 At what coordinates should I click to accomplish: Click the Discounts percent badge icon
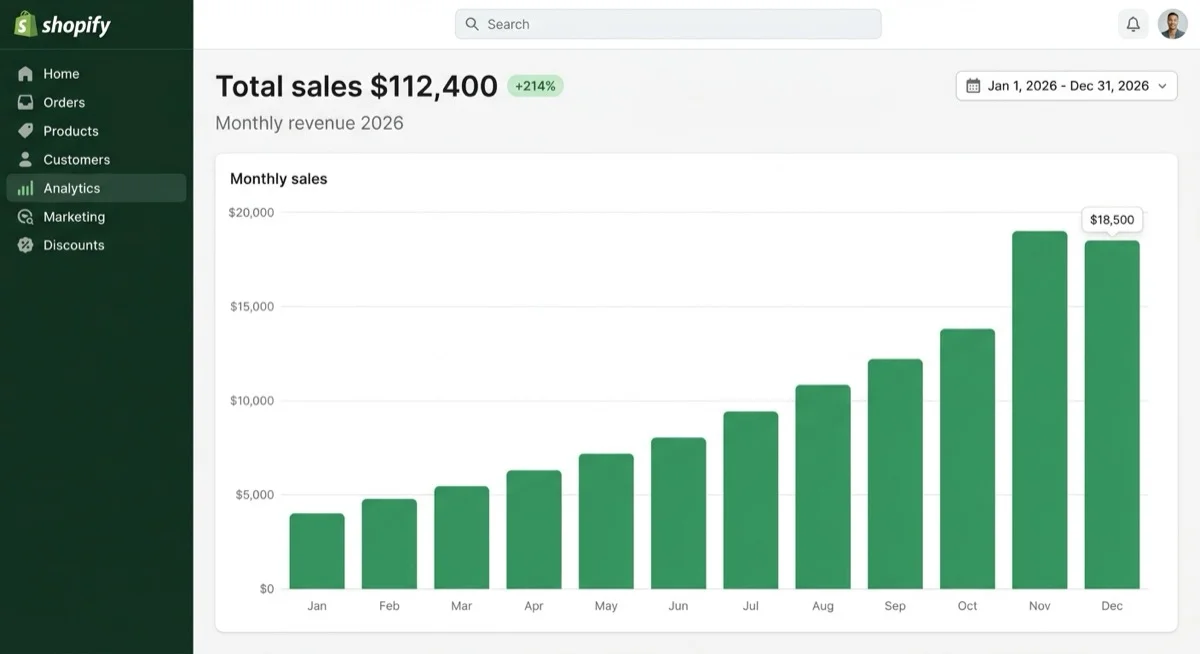[26, 245]
